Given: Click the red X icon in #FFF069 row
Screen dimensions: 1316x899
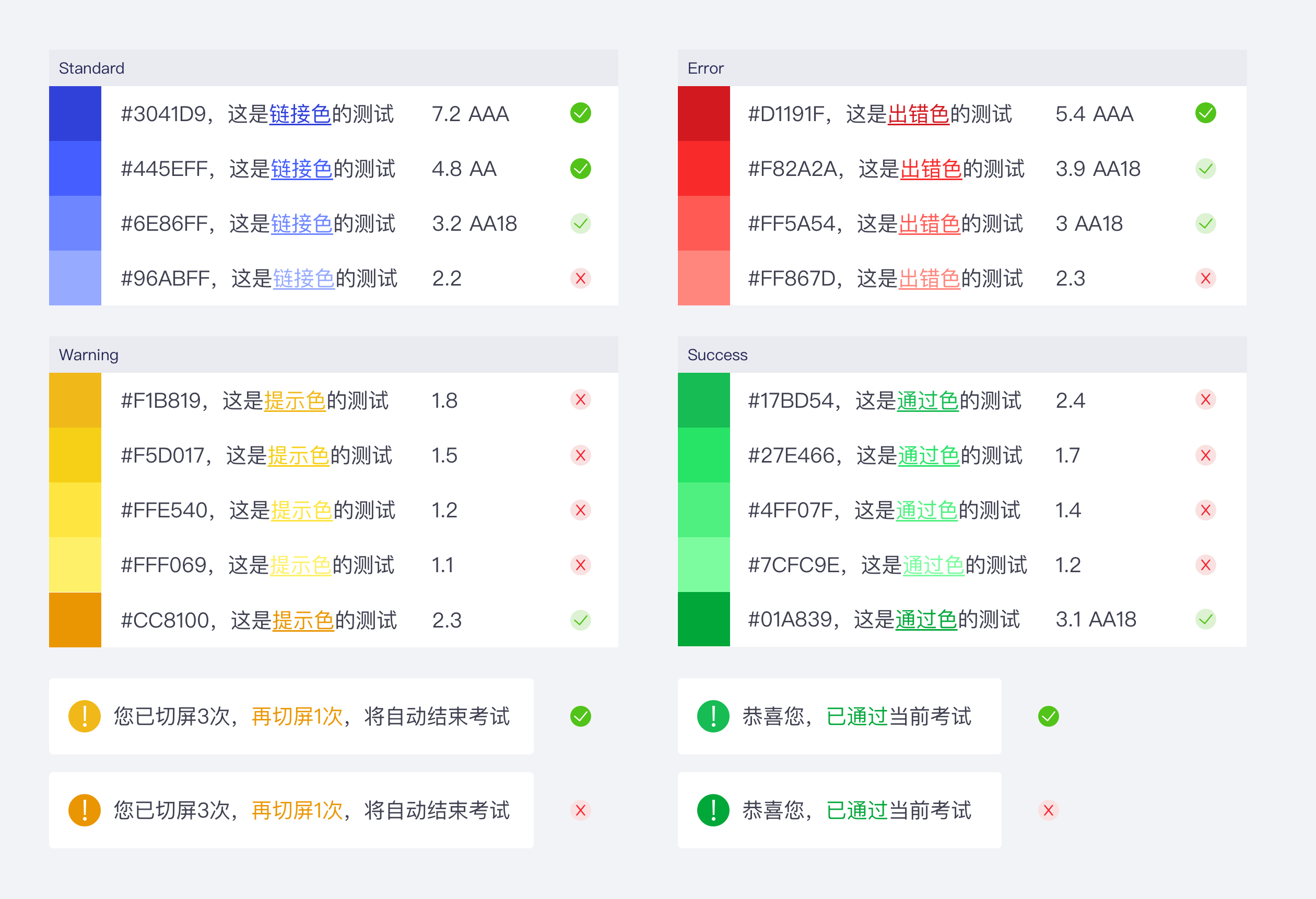Looking at the screenshot, I should [x=580, y=565].
